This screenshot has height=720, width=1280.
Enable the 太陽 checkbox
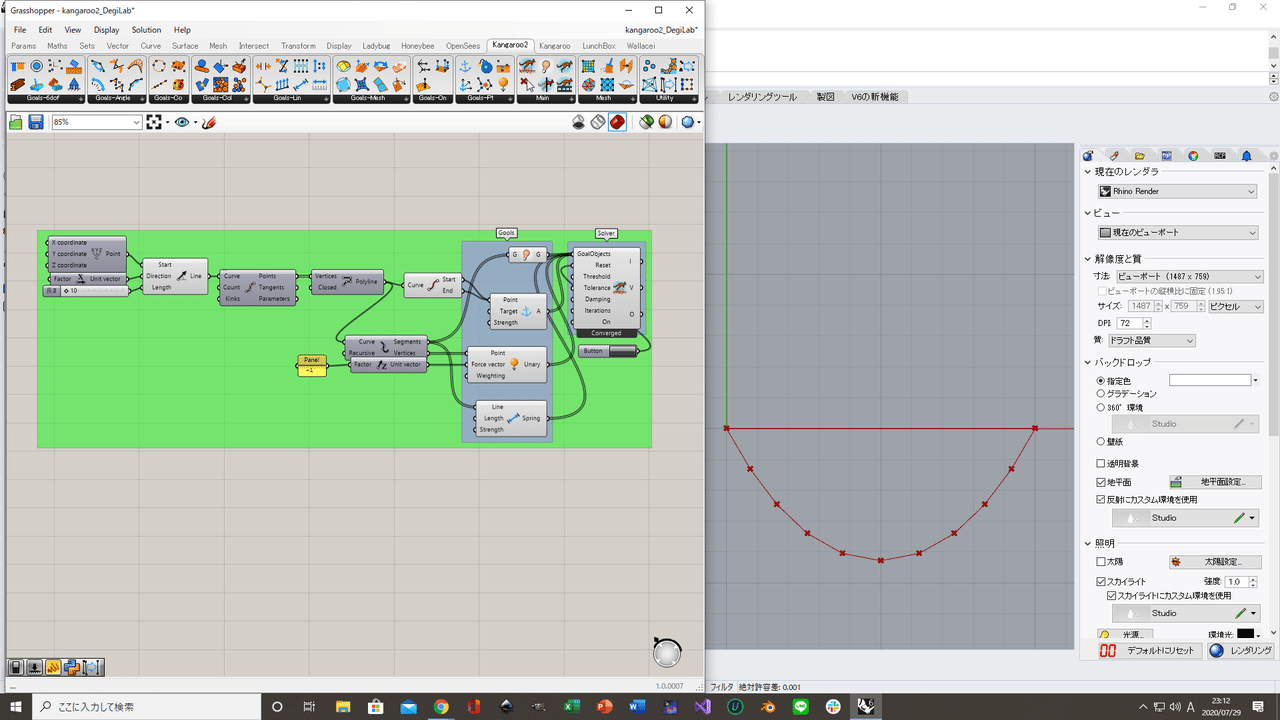[1101, 562]
